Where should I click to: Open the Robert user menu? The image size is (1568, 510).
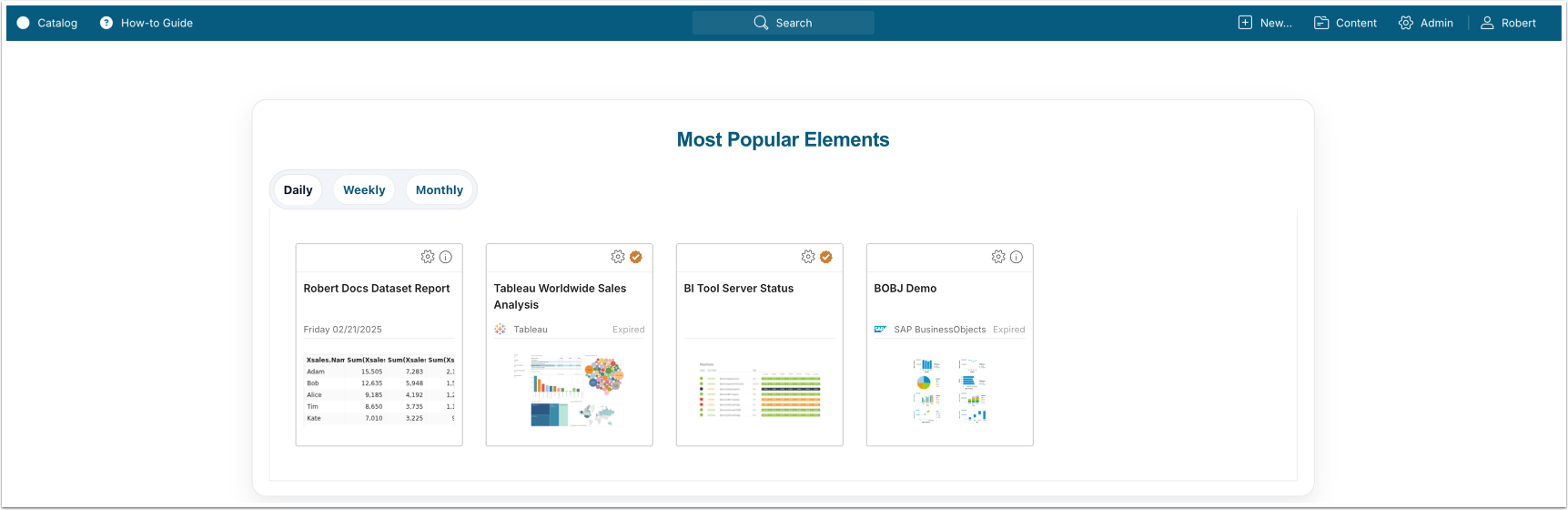[1508, 23]
